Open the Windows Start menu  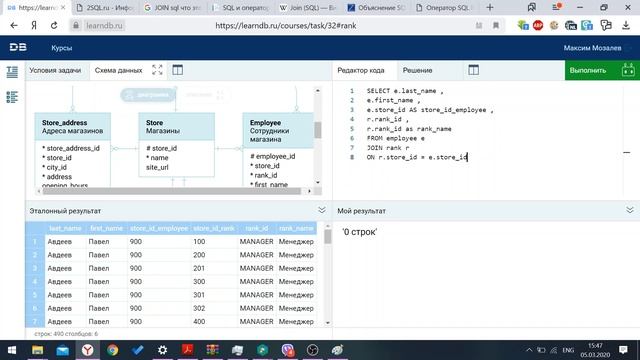12,350
